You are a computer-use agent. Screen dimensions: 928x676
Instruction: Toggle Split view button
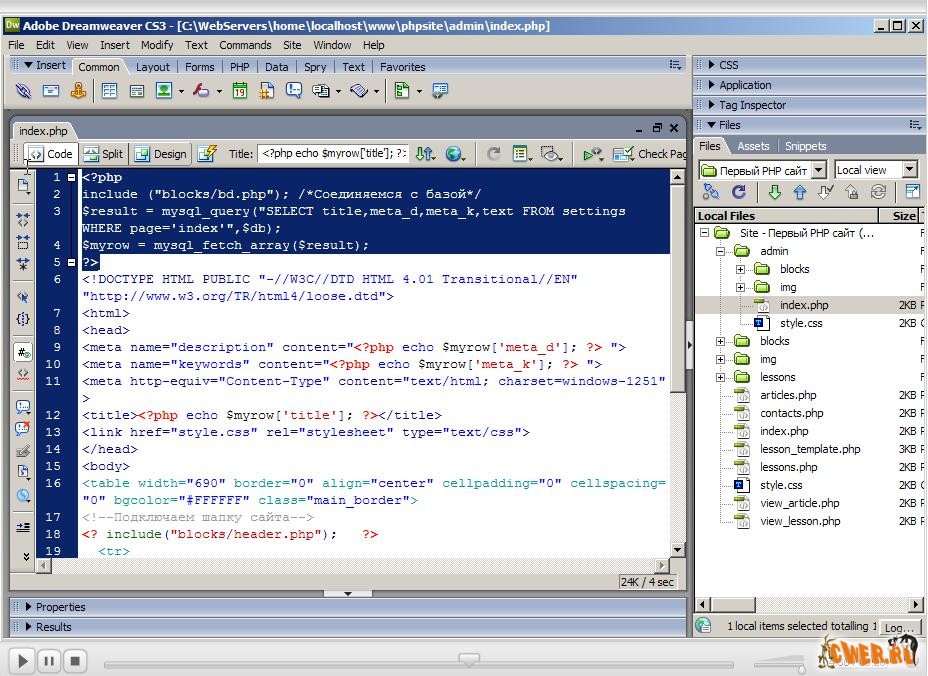(x=103, y=154)
